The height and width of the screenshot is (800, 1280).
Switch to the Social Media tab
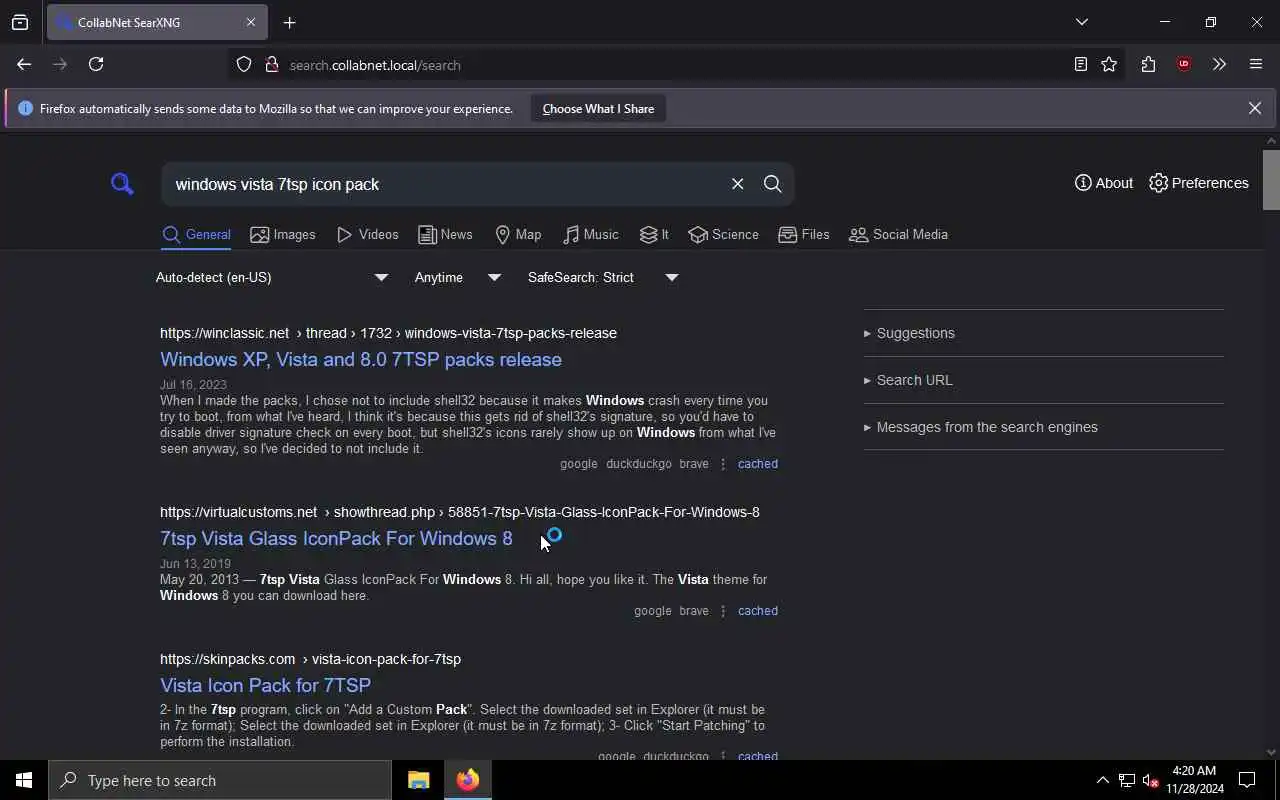pos(898,234)
